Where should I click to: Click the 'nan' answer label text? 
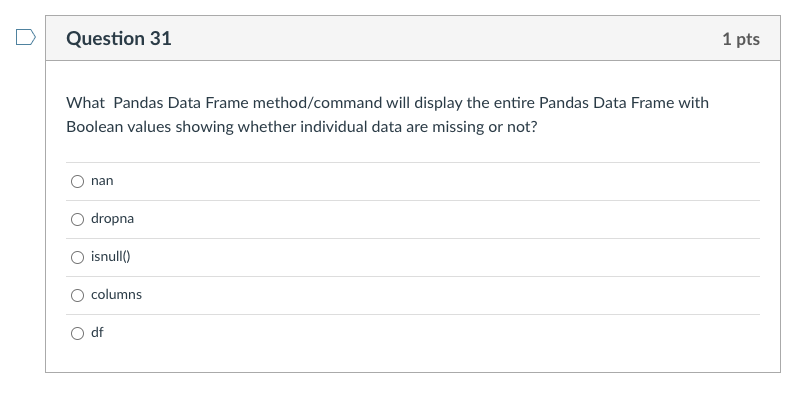pos(102,181)
